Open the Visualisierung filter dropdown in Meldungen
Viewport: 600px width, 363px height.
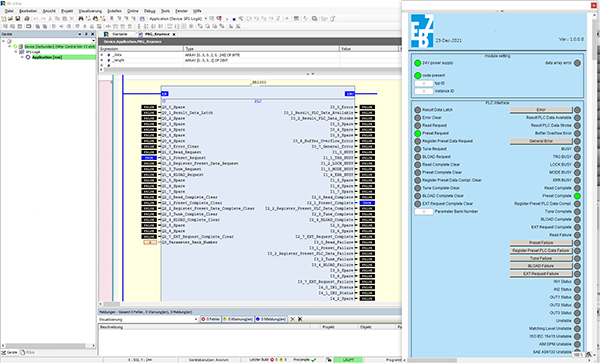point(196,319)
